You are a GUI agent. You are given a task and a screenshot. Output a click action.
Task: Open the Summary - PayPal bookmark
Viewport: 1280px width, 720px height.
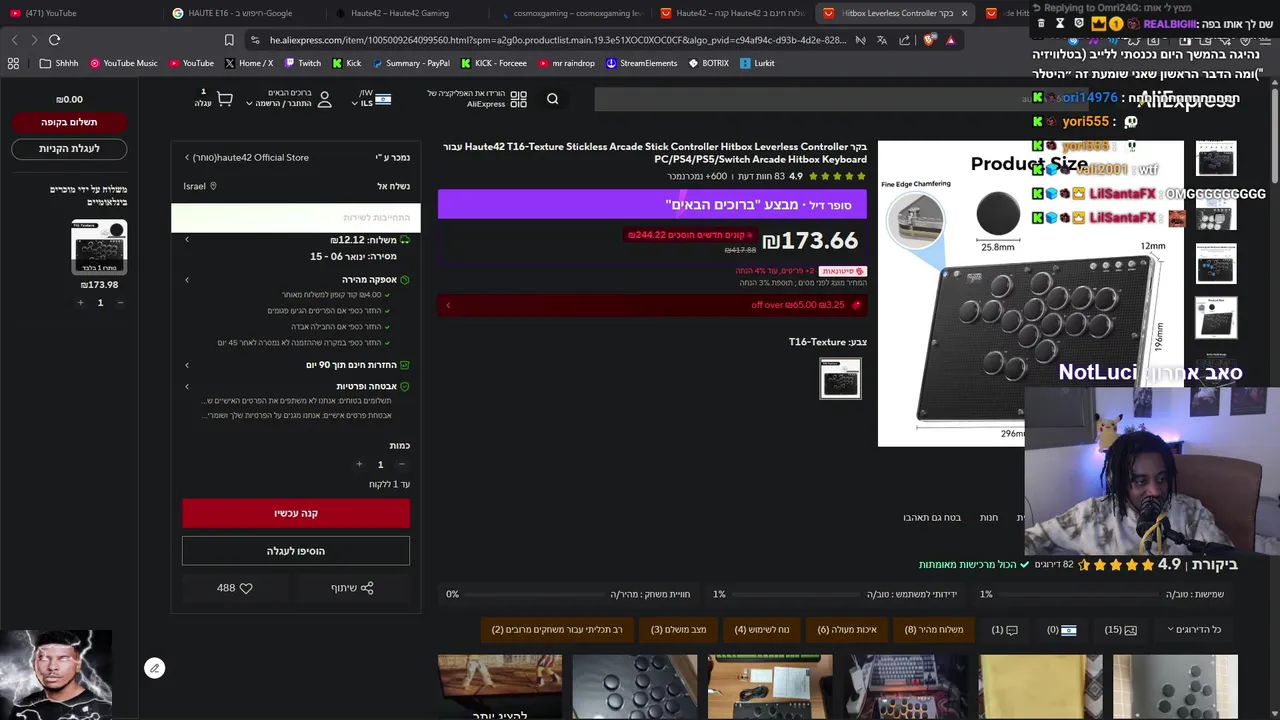(411, 63)
